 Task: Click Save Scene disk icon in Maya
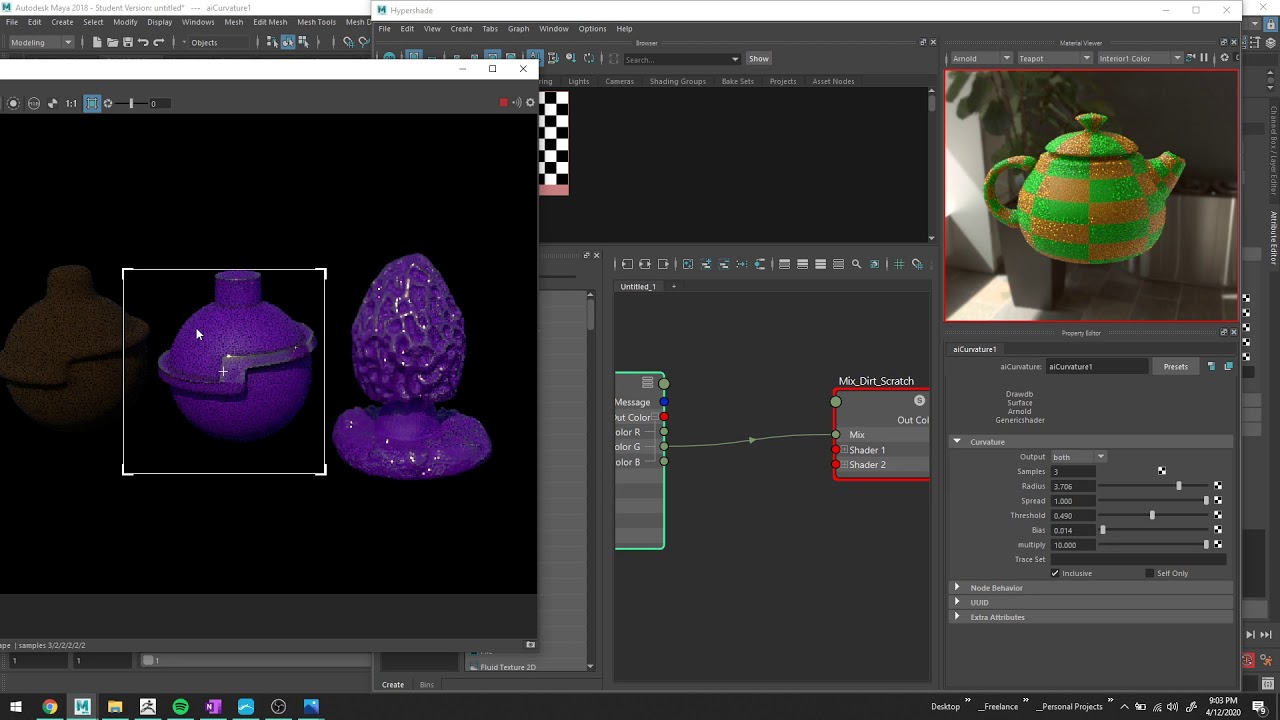[x=127, y=42]
